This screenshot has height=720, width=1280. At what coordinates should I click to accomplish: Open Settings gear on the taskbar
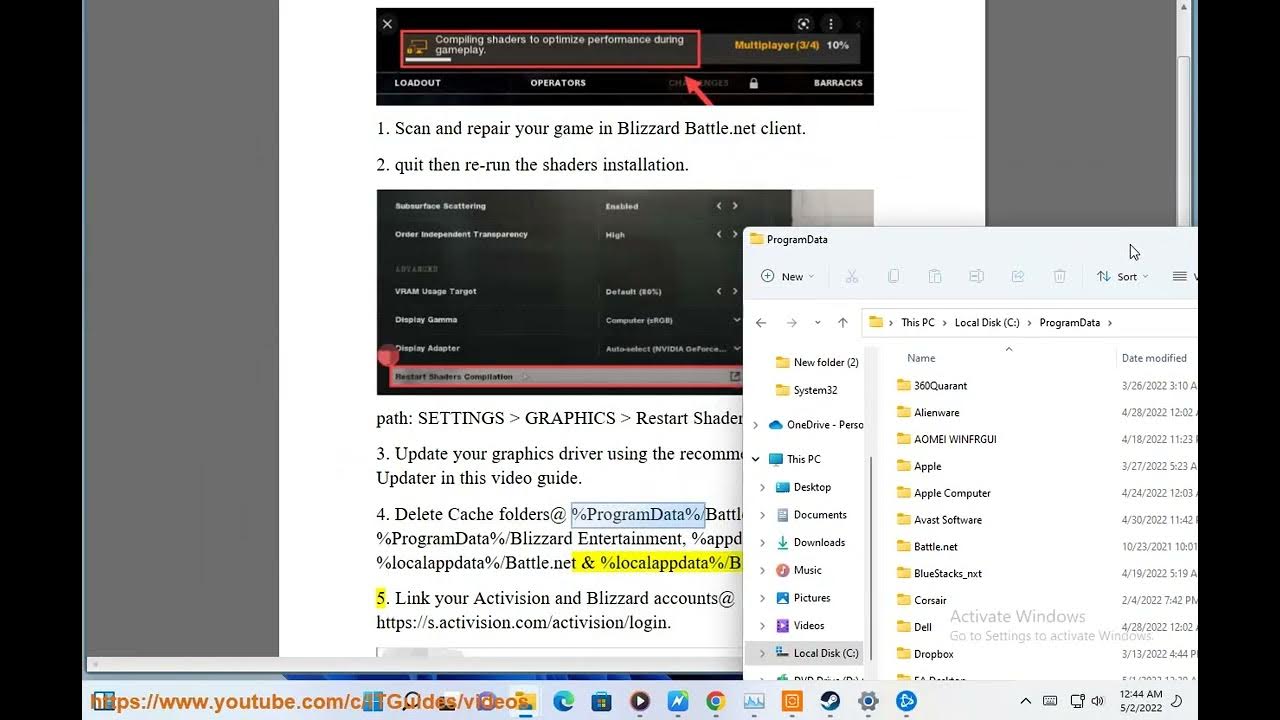click(x=868, y=701)
